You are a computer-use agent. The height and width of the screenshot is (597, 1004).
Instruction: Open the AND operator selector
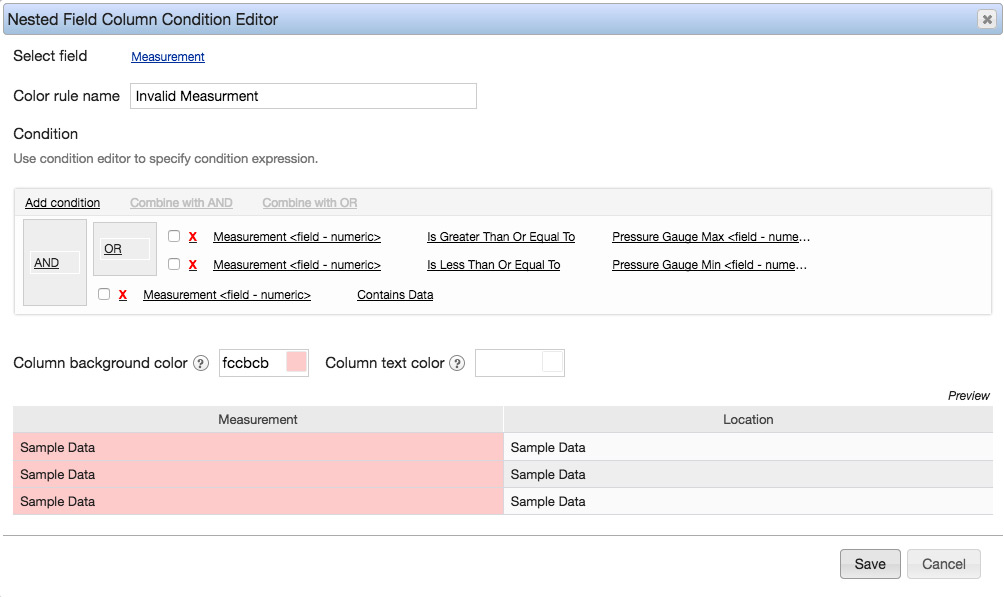point(53,261)
